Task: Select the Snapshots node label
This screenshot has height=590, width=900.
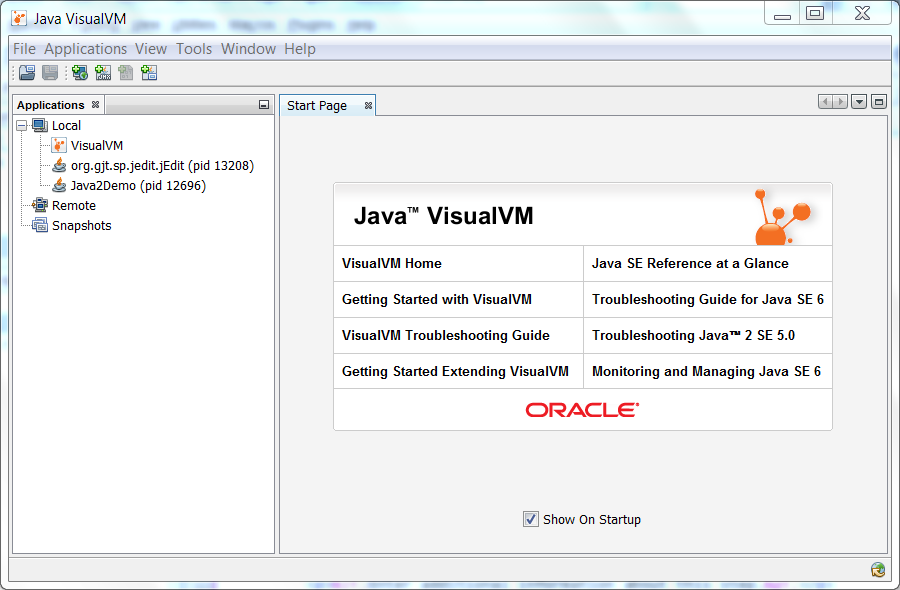Action: pyautogui.click(x=82, y=226)
